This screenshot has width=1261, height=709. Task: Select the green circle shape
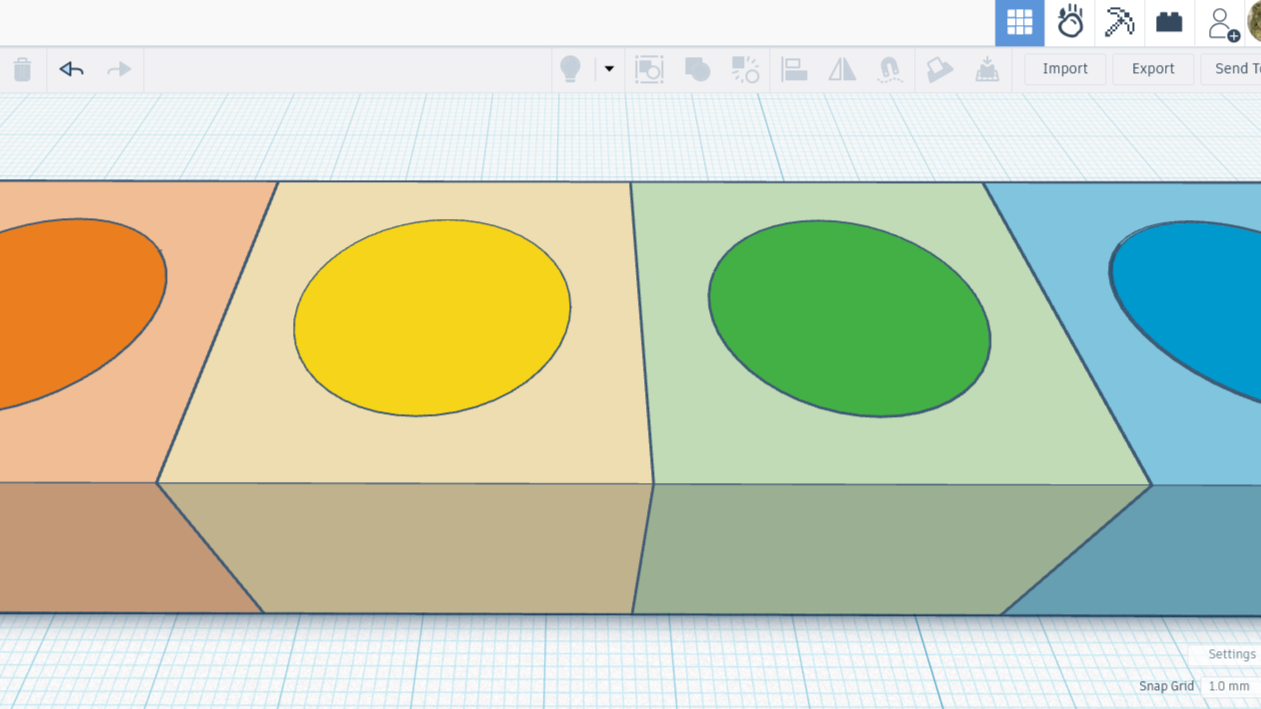tap(849, 318)
